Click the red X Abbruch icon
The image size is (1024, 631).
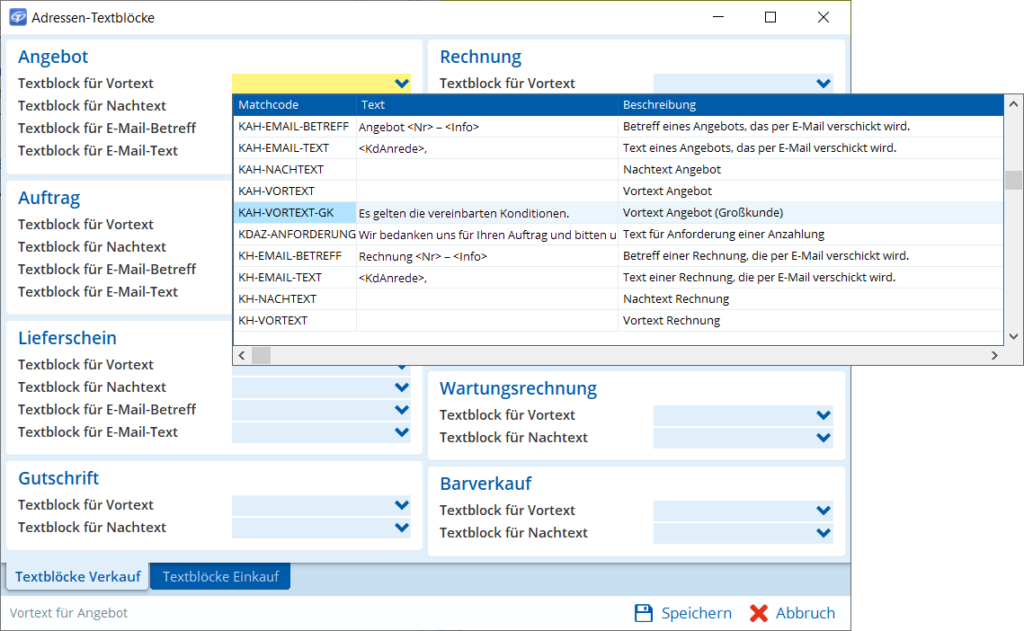tap(759, 613)
